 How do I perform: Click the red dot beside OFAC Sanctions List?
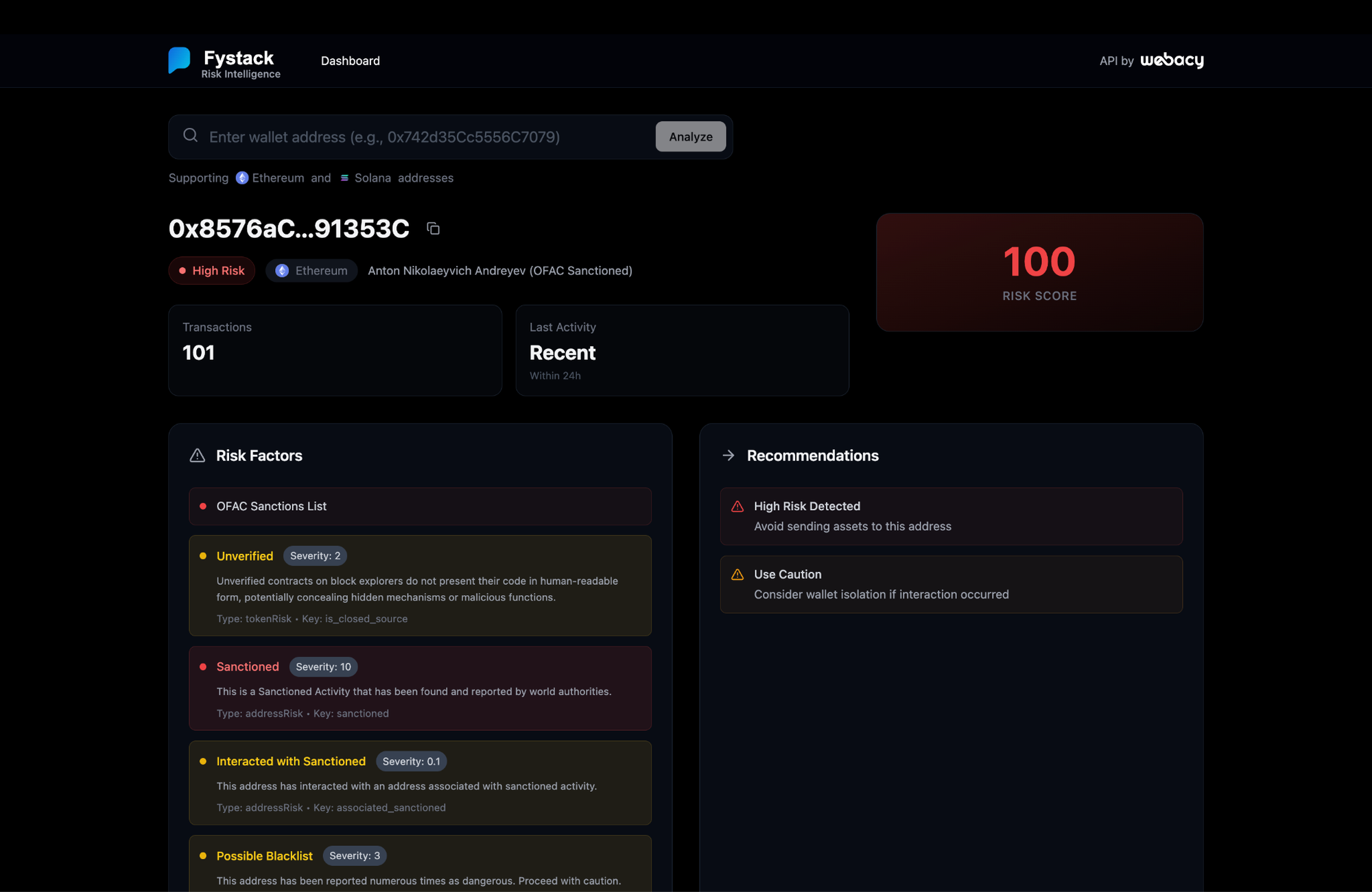(203, 506)
